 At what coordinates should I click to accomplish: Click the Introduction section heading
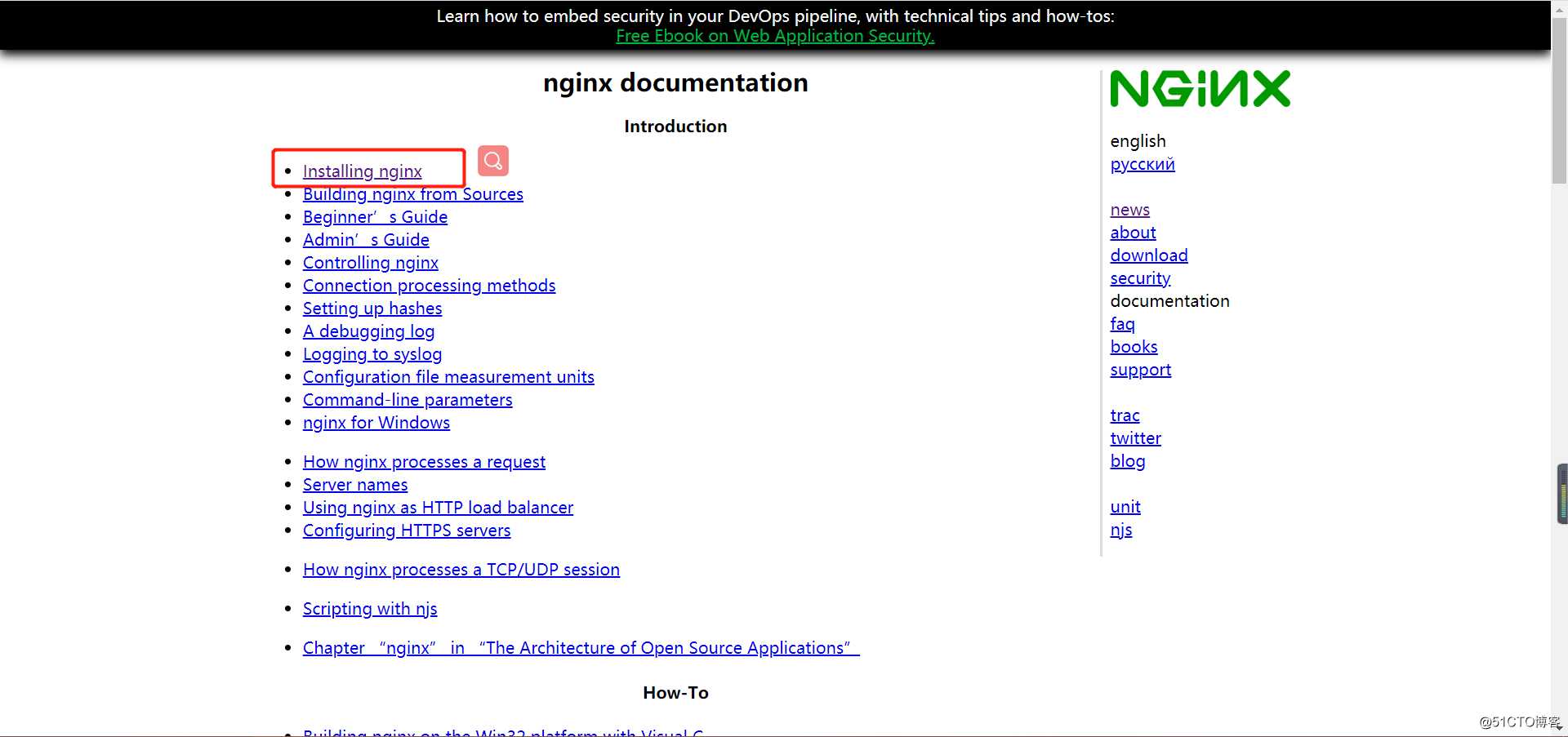675,127
